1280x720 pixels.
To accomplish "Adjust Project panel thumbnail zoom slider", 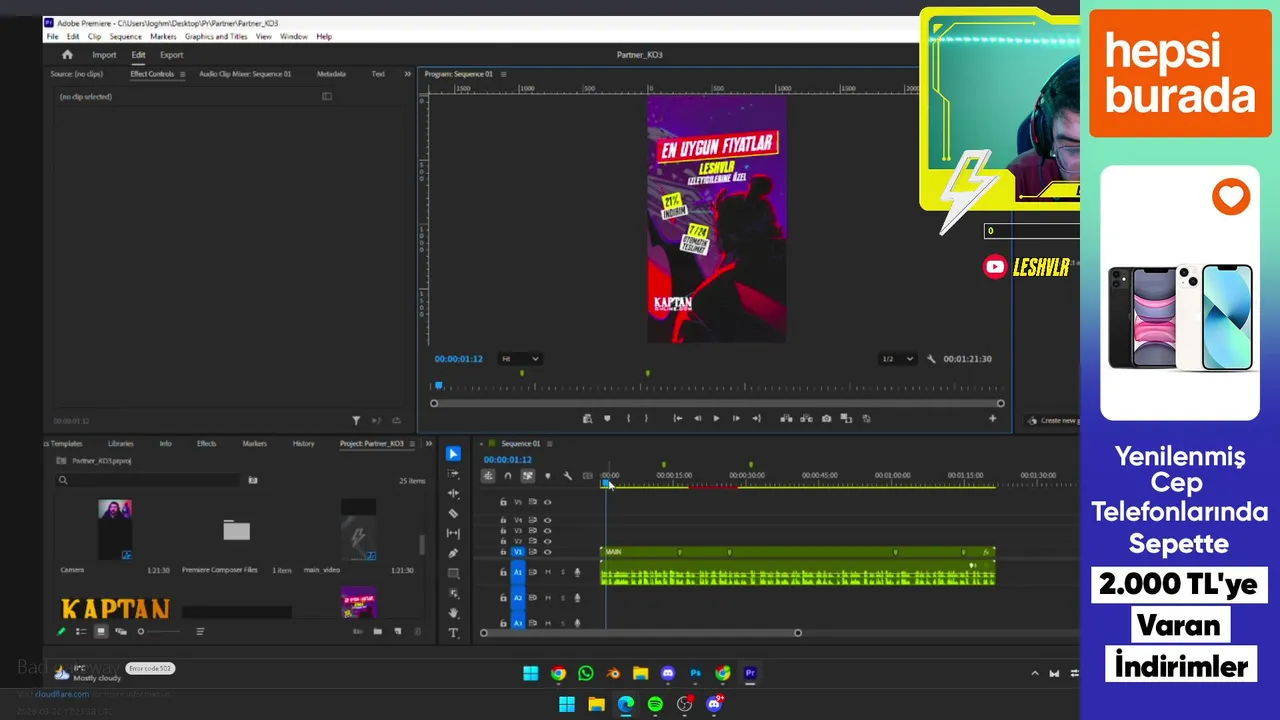I will tap(160, 631).
